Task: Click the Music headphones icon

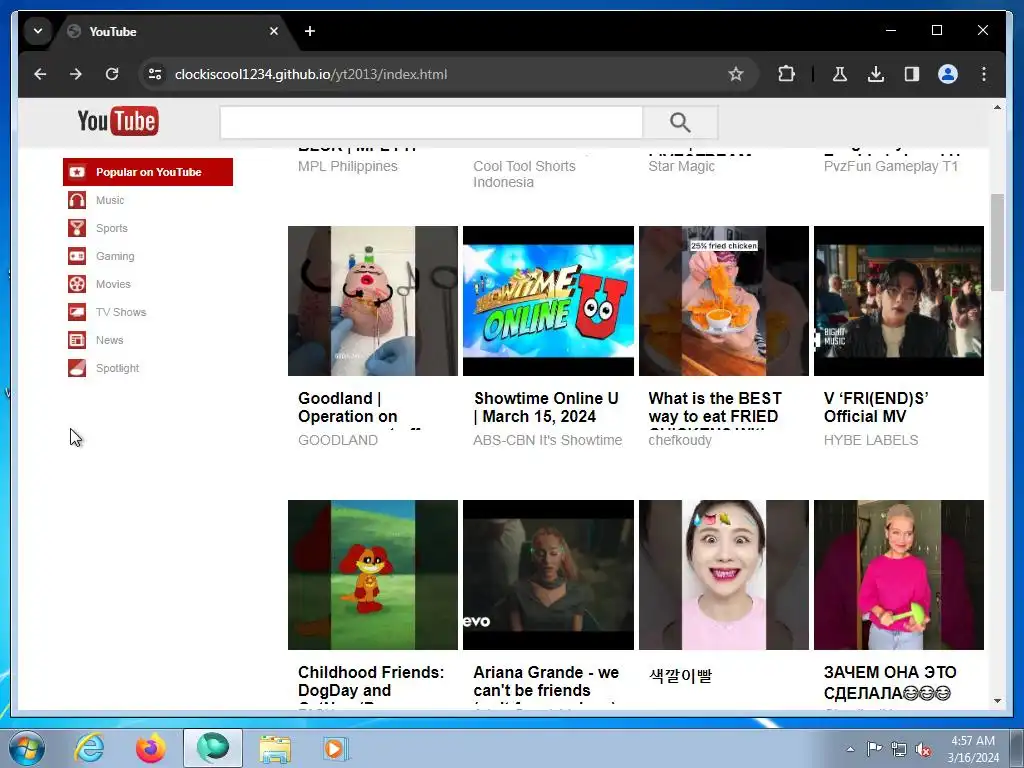Action: click(77, 200)
